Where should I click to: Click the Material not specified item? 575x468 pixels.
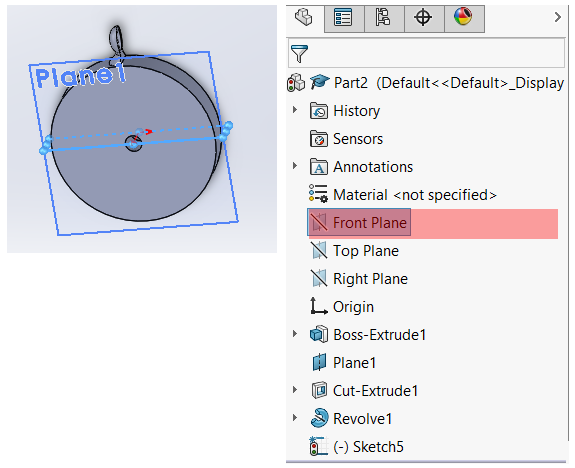pyautogui.click(x=403, y=194)
